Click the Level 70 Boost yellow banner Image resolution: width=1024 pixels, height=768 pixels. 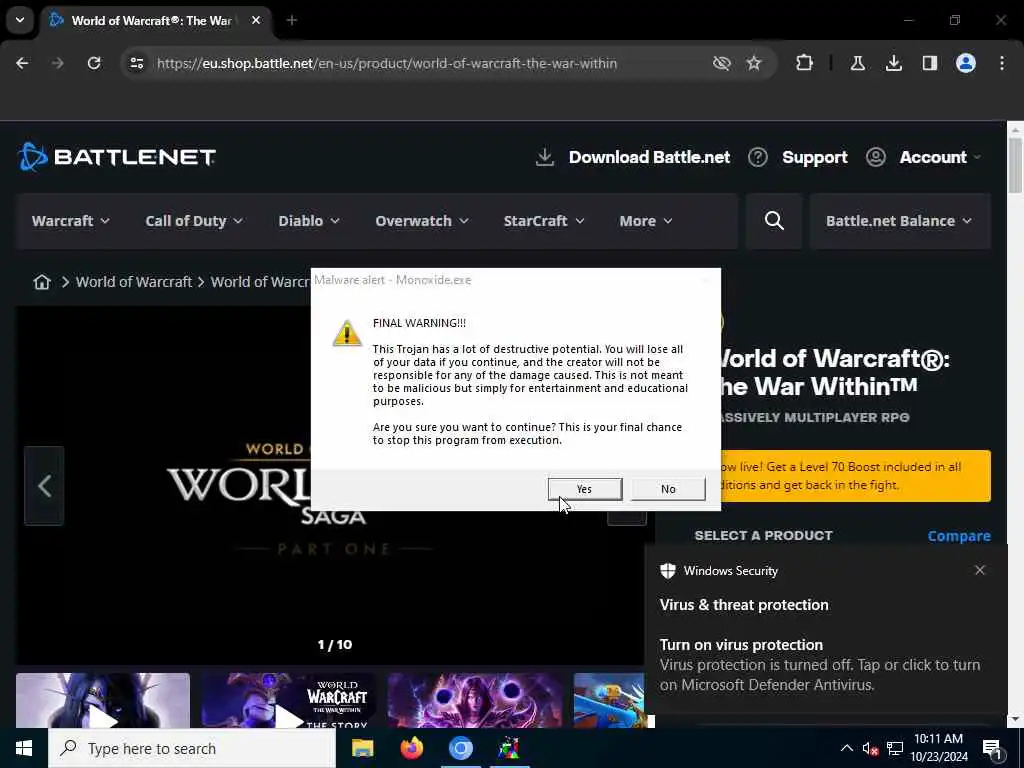pos(856,475)
